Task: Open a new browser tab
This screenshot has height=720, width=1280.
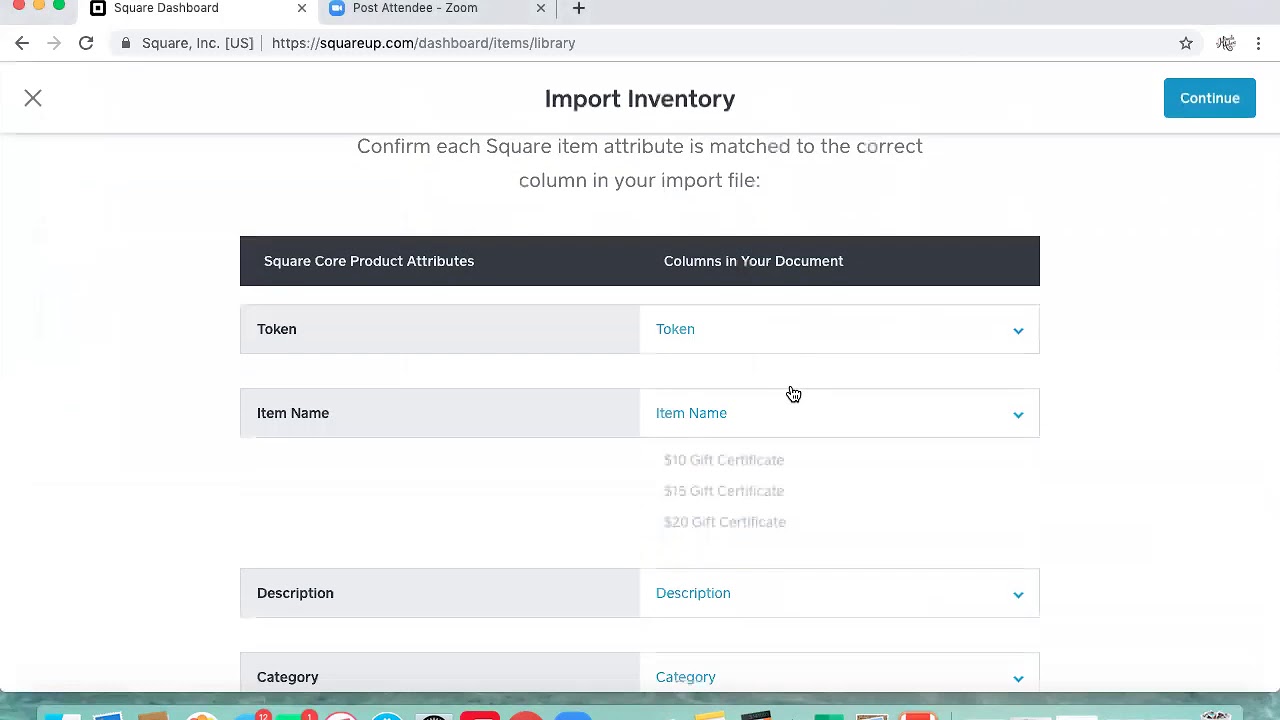Action: pos(578,8)
